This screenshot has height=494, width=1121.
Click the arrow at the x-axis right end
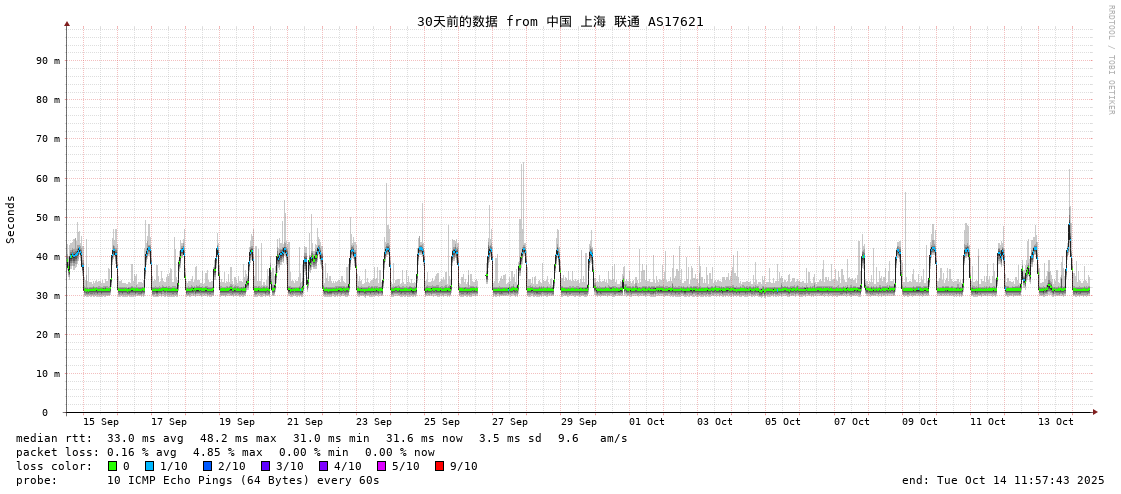(1095, 412)
